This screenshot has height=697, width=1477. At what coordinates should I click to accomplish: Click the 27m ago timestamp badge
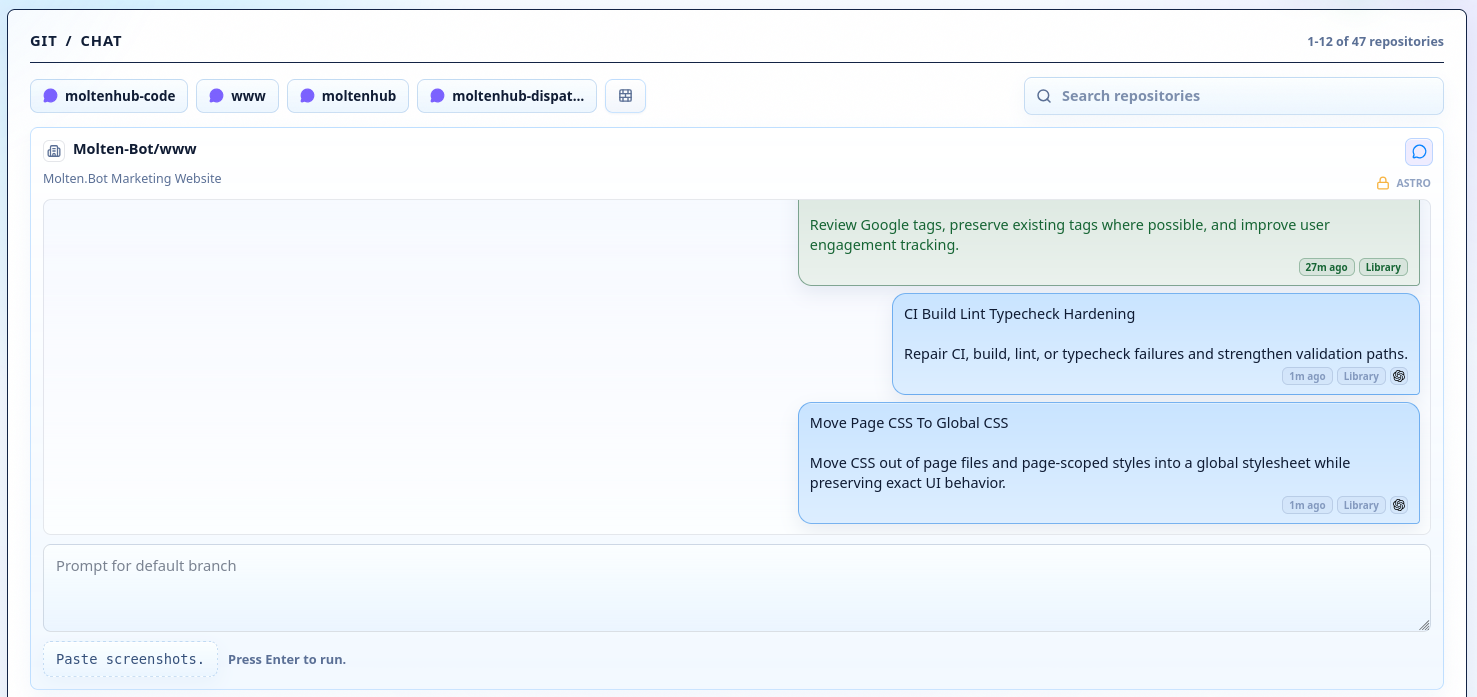[1326, 267]
